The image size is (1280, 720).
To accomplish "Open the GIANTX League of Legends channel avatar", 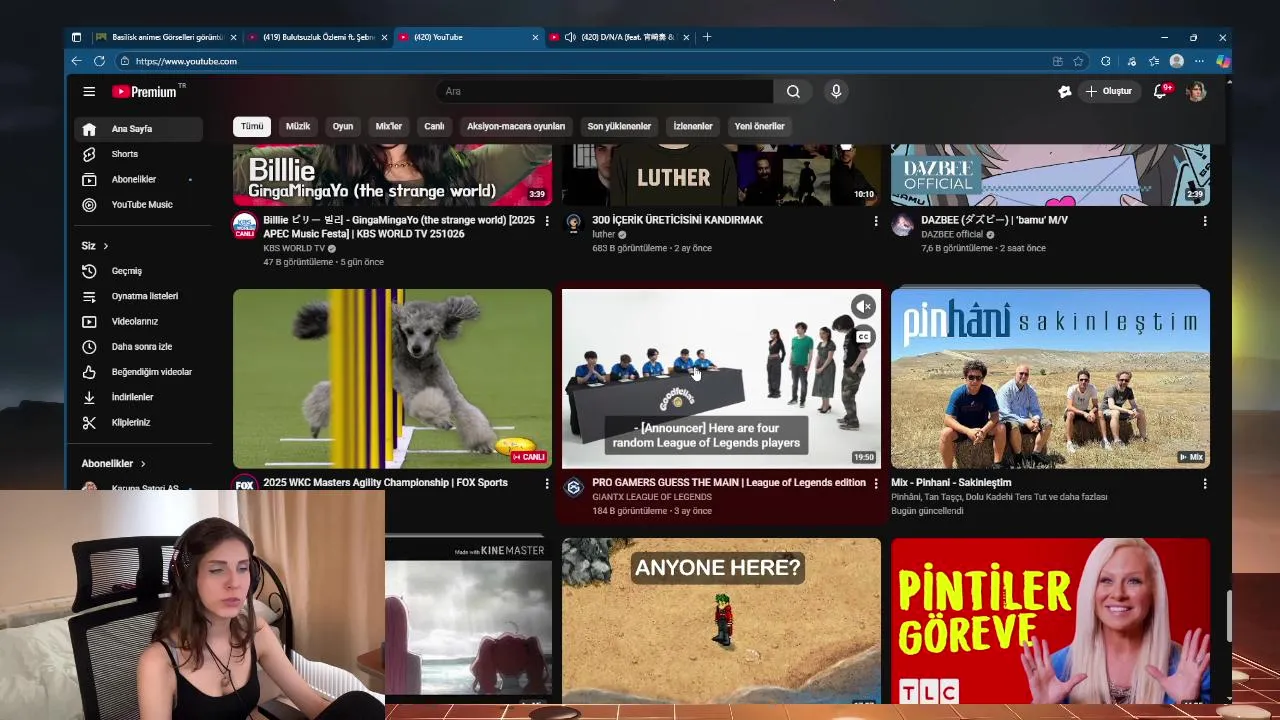I will (x=573, y=487).
